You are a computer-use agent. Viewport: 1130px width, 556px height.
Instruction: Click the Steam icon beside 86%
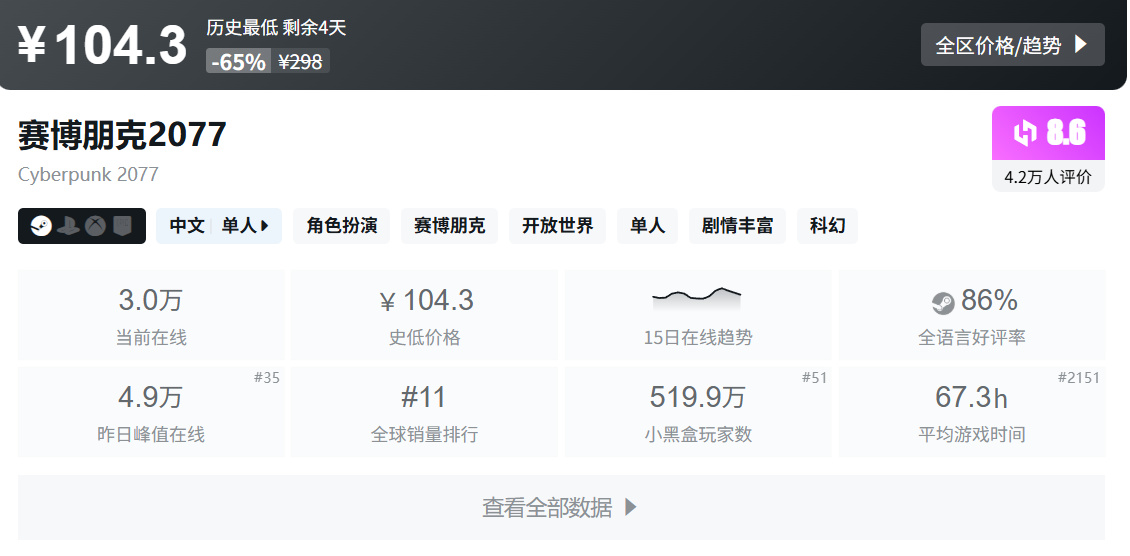[943, 303]
